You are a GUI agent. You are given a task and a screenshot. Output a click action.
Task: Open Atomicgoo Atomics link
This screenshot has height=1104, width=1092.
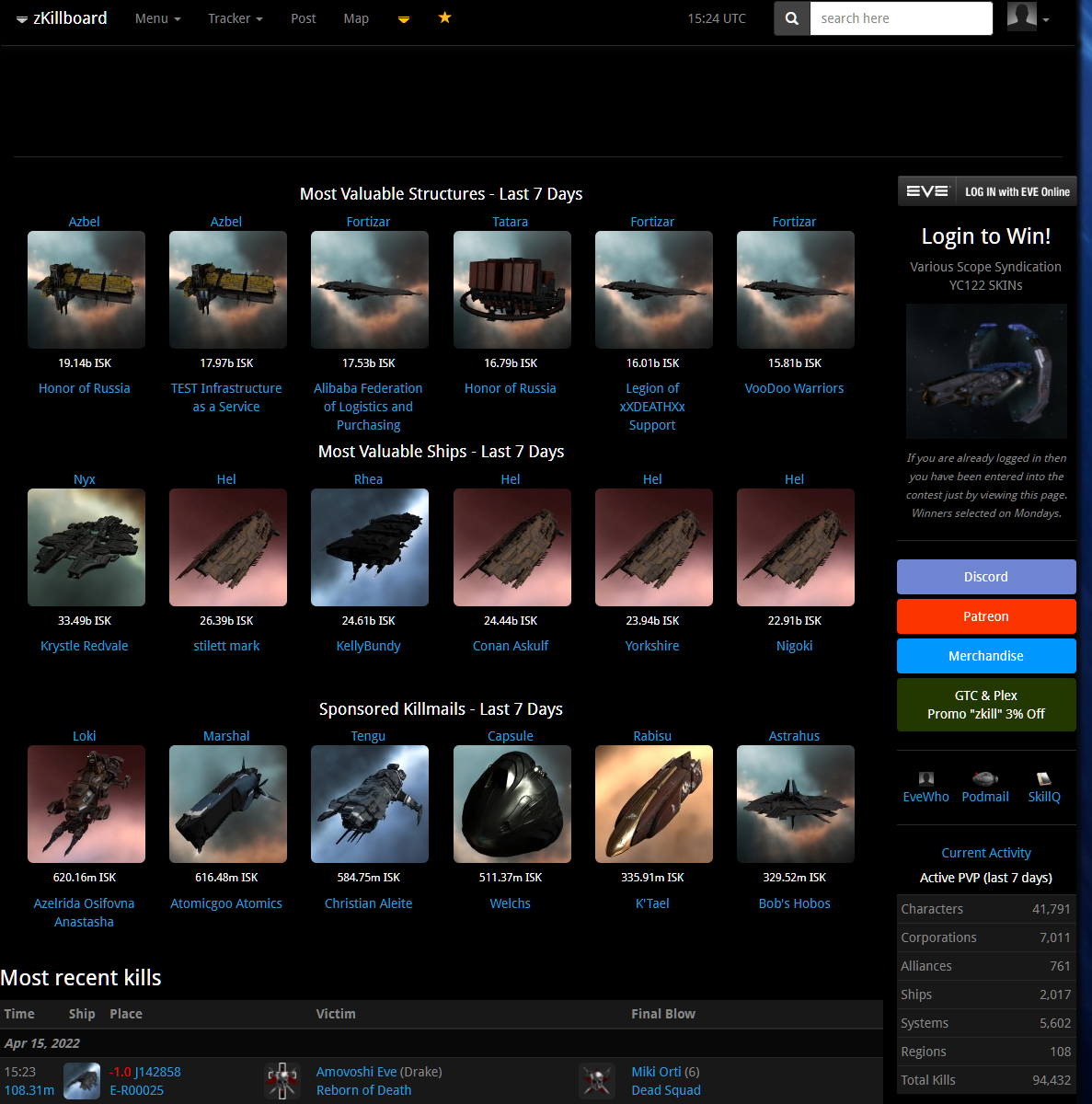pos(226,903)
